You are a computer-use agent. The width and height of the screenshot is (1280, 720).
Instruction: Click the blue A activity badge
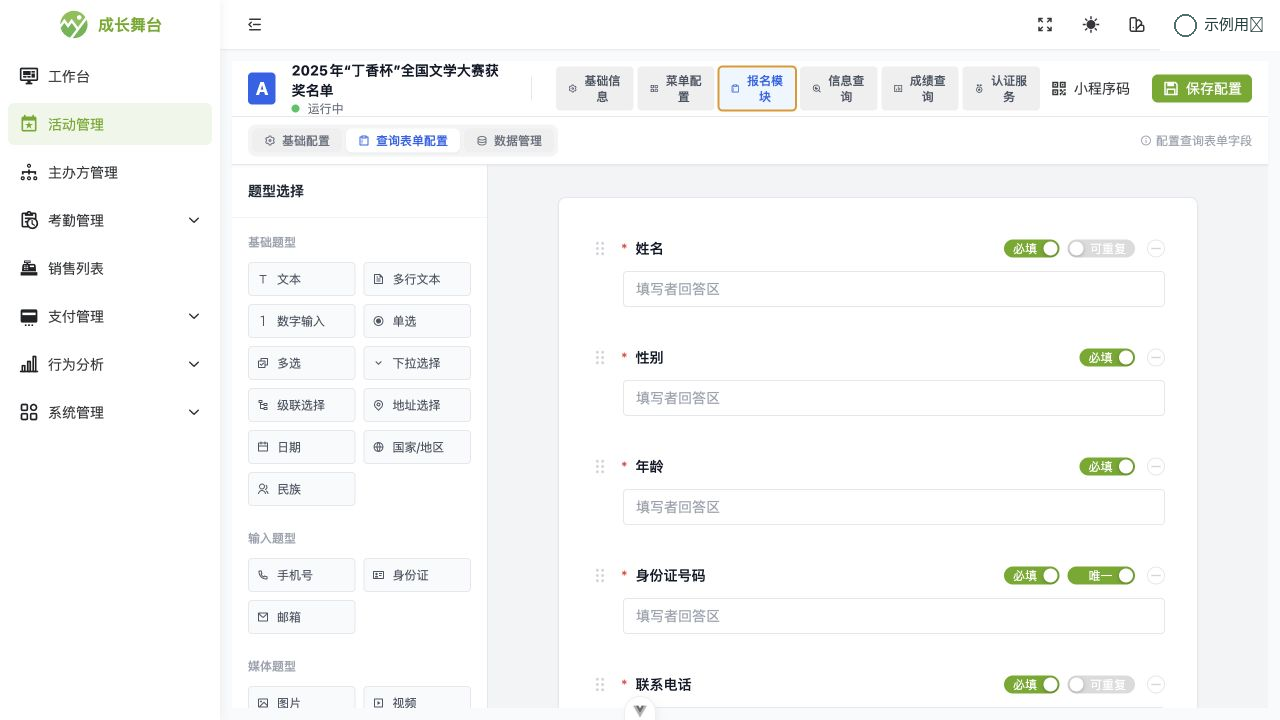click(262, 88)
